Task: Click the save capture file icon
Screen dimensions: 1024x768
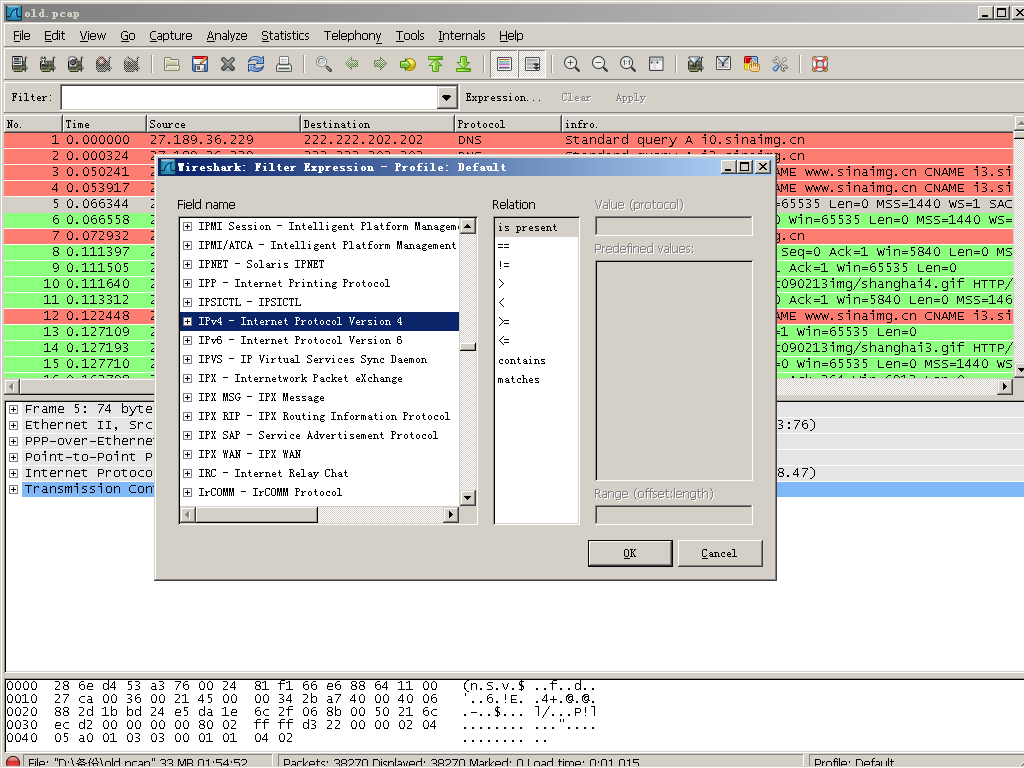Action: (x=200, y=64)
